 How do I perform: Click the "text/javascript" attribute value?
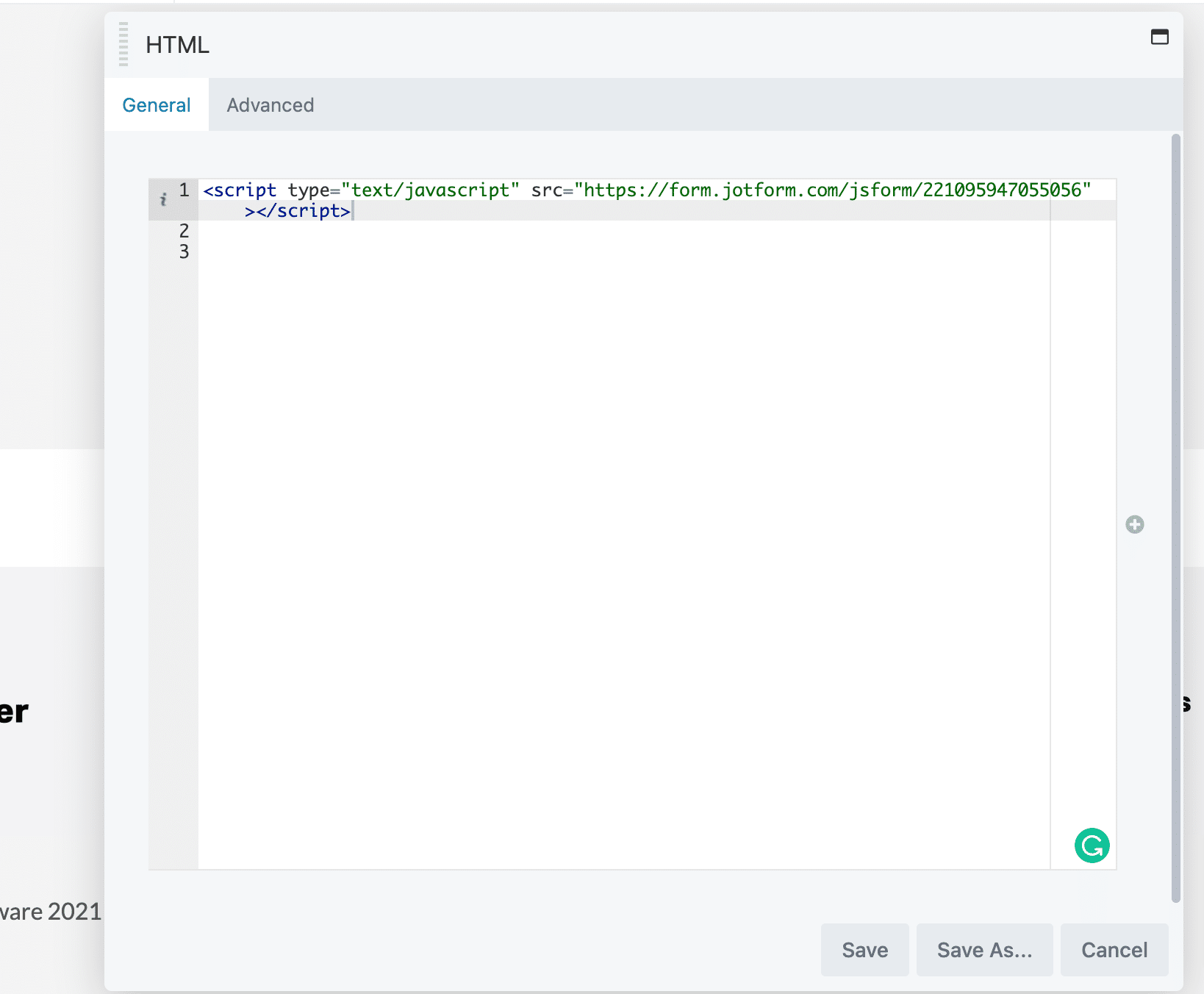pyautogui.click(x=431, y=190)
